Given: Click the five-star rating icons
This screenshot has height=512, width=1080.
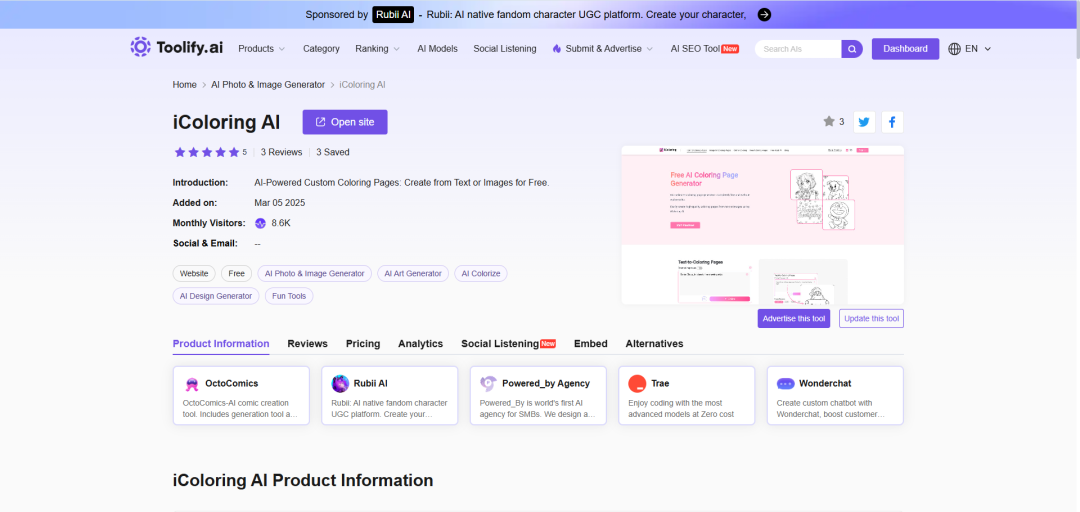Looking at the screenshot, I should coord(206,152).
